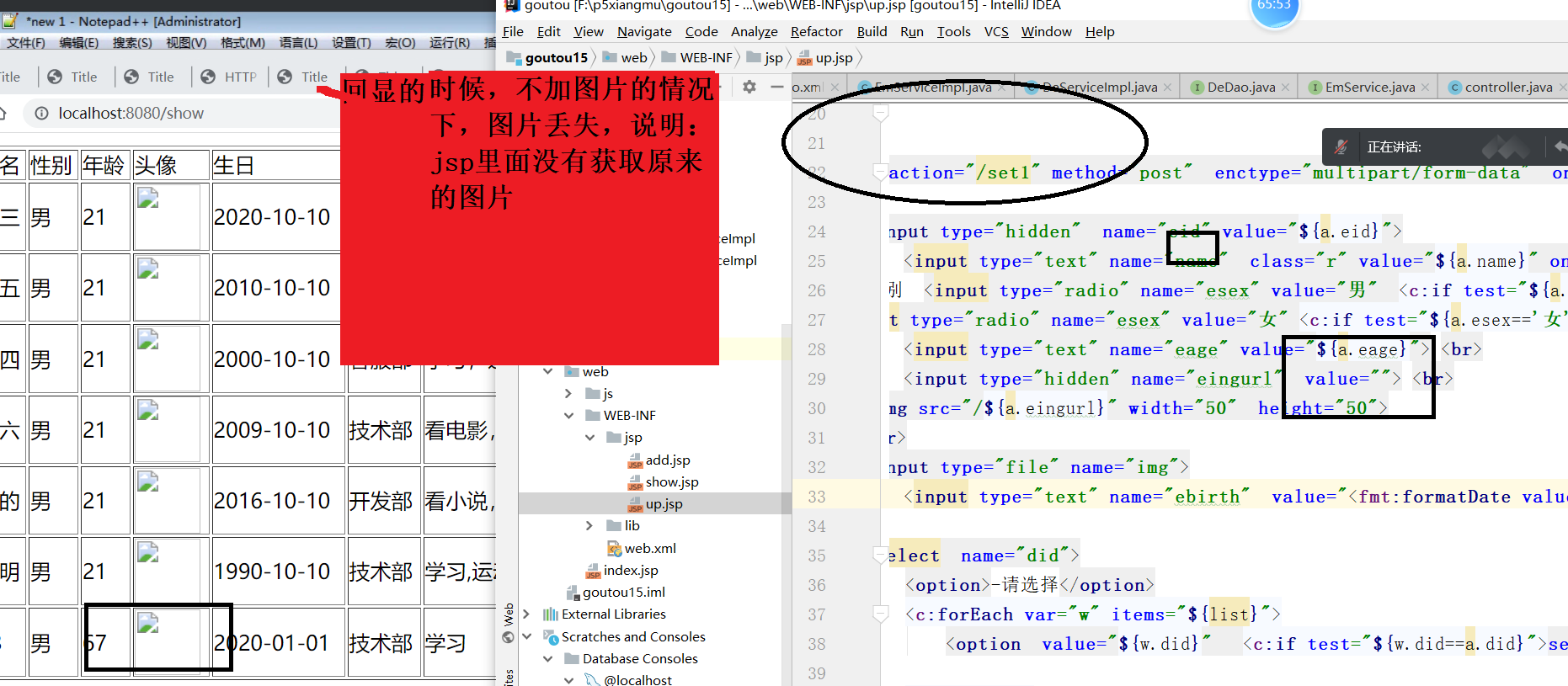Click the muted microphone icon in speaking overlay
1568x686 pixels.
tap(1341, 147)
